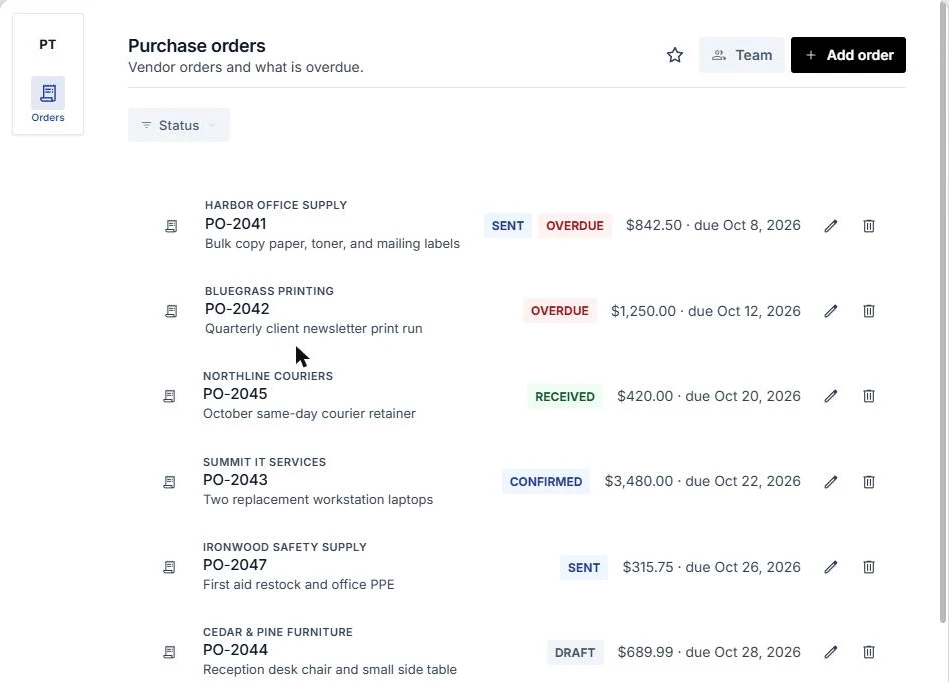Click vendor name Bluegrass Printing
The height and width of the screenshot is (682, 949).
269,291
